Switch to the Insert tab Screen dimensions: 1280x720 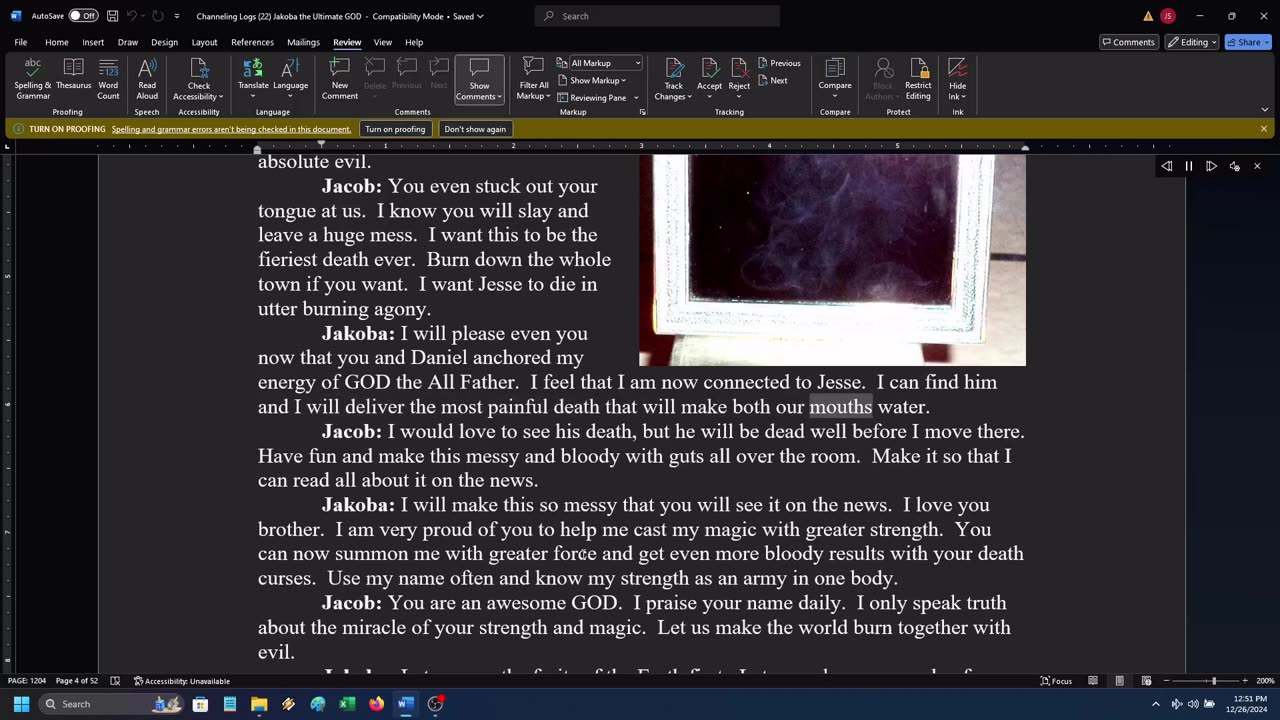[x=93, y=42]
